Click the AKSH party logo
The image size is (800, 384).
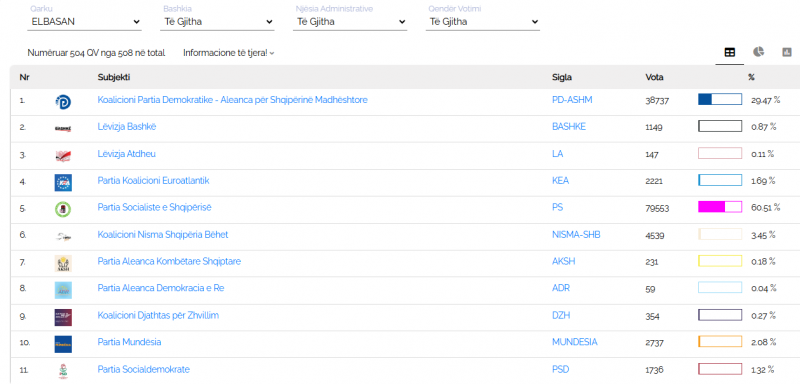(x=63, y=263)
